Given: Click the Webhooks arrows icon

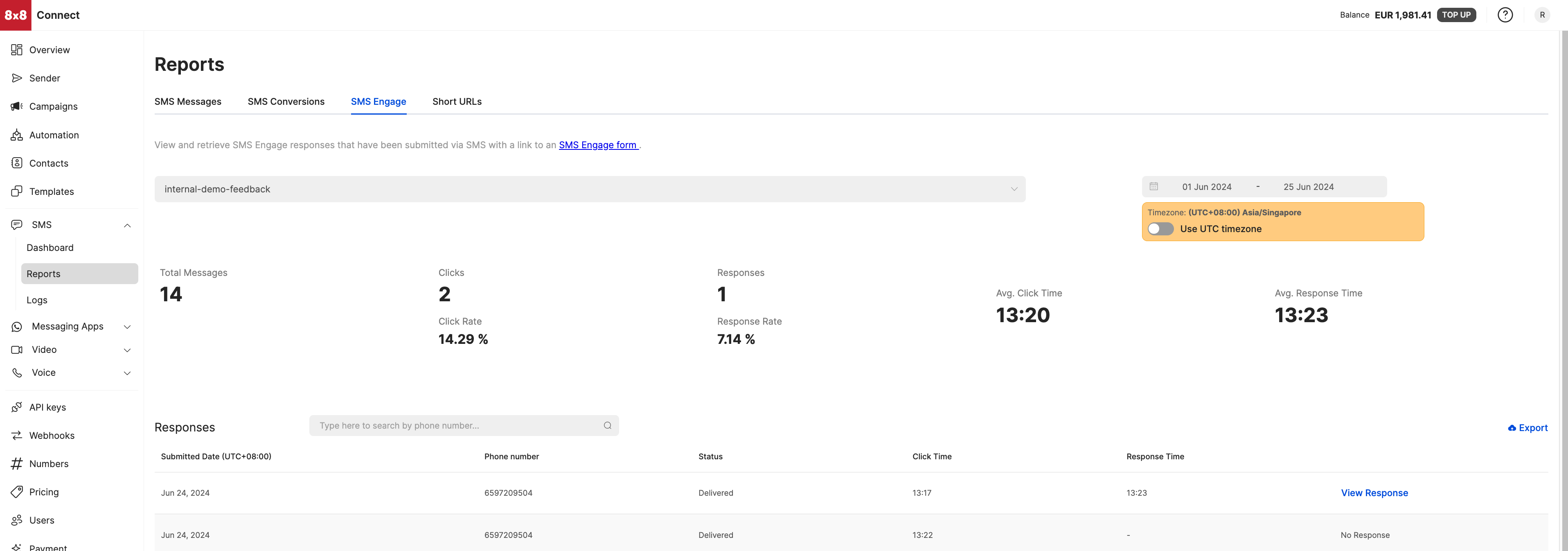Looking at the screenshot, I should 16,435.
